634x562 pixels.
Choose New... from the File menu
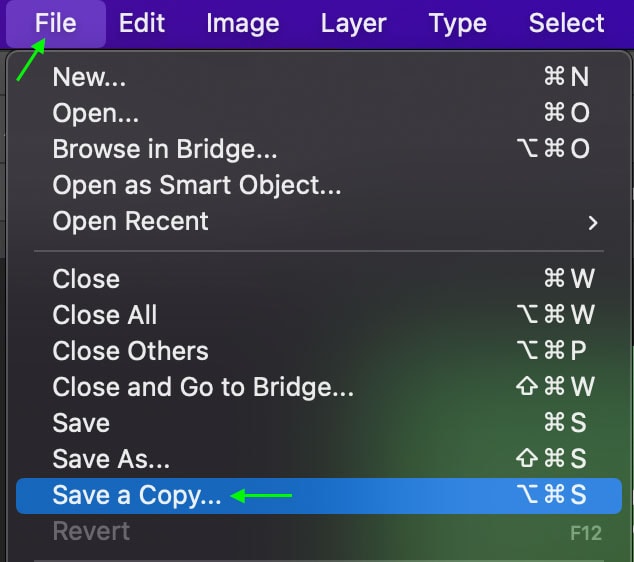click(x=319, y=76)
